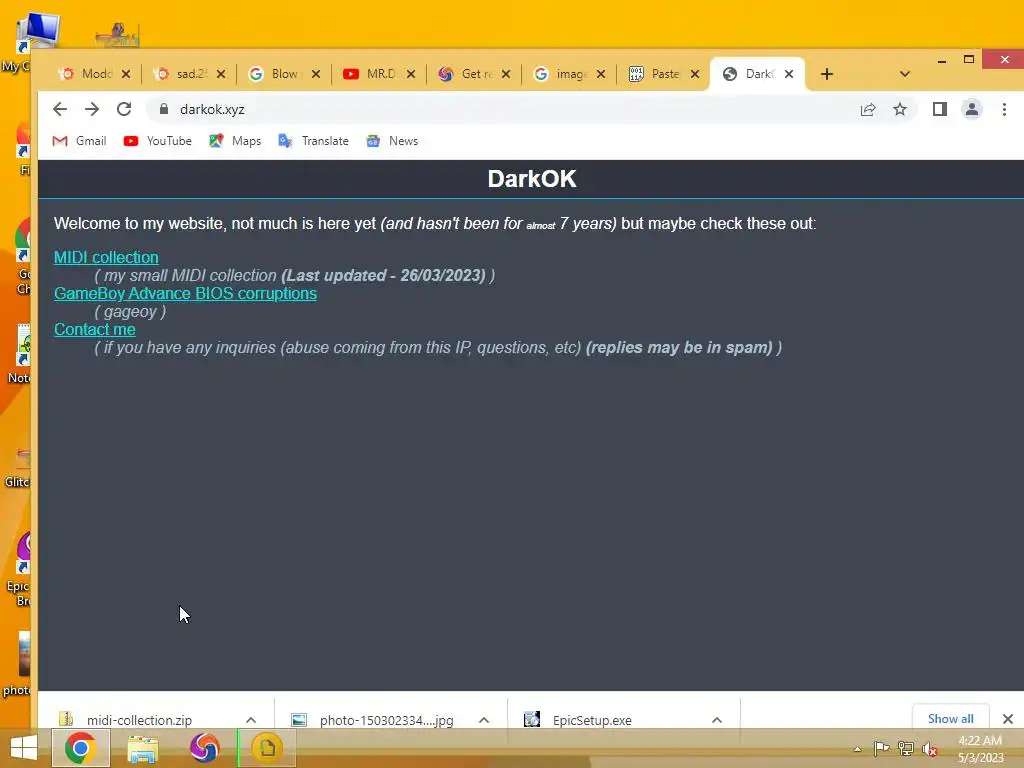The height and width of the screenshot is (768, 1024).
Task: Click the DarkOK page heading
Action: 532,178
